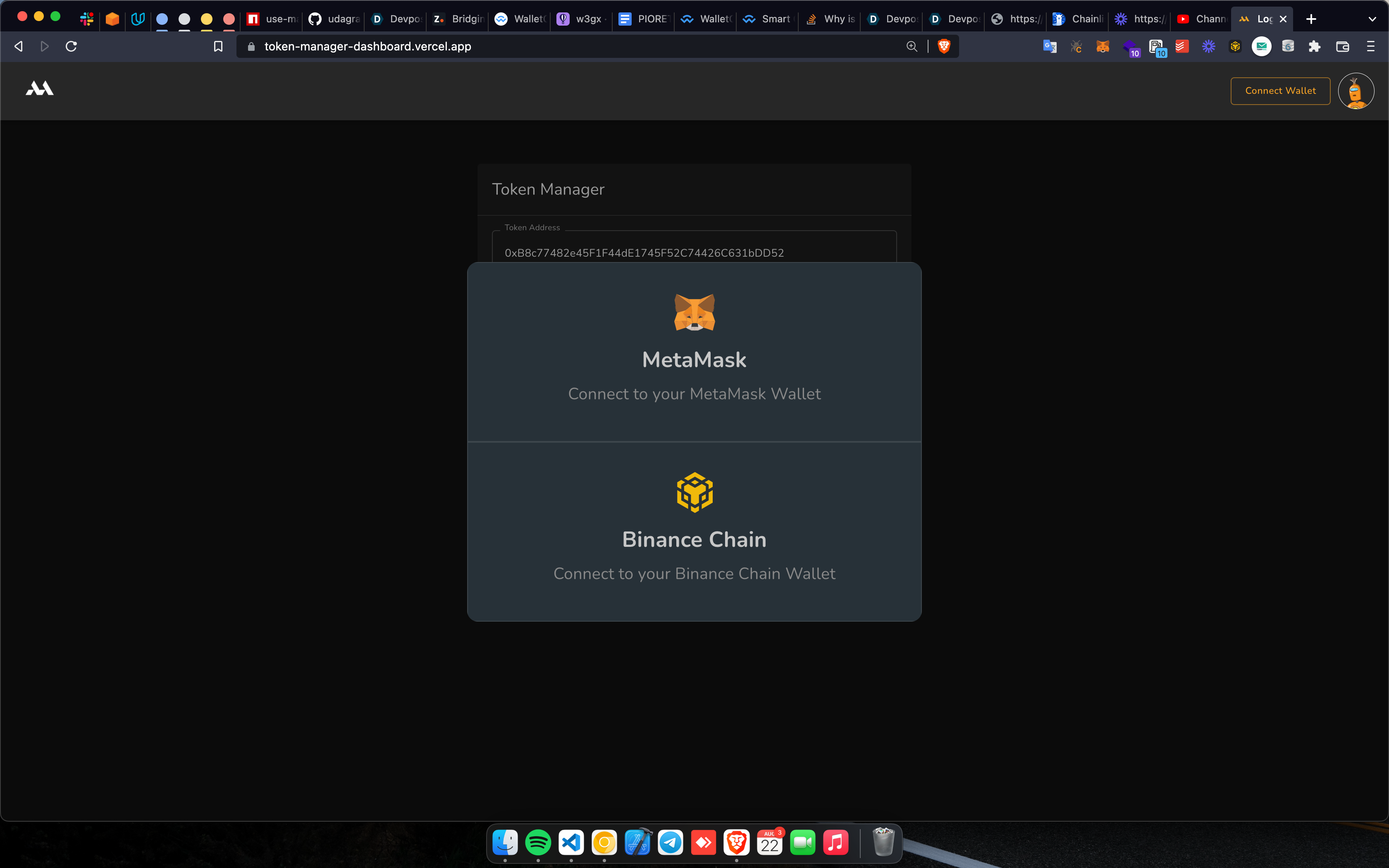
Task: Select Binance Chain wallet logo
Action: pyautogui.click(x=694, y=492)
